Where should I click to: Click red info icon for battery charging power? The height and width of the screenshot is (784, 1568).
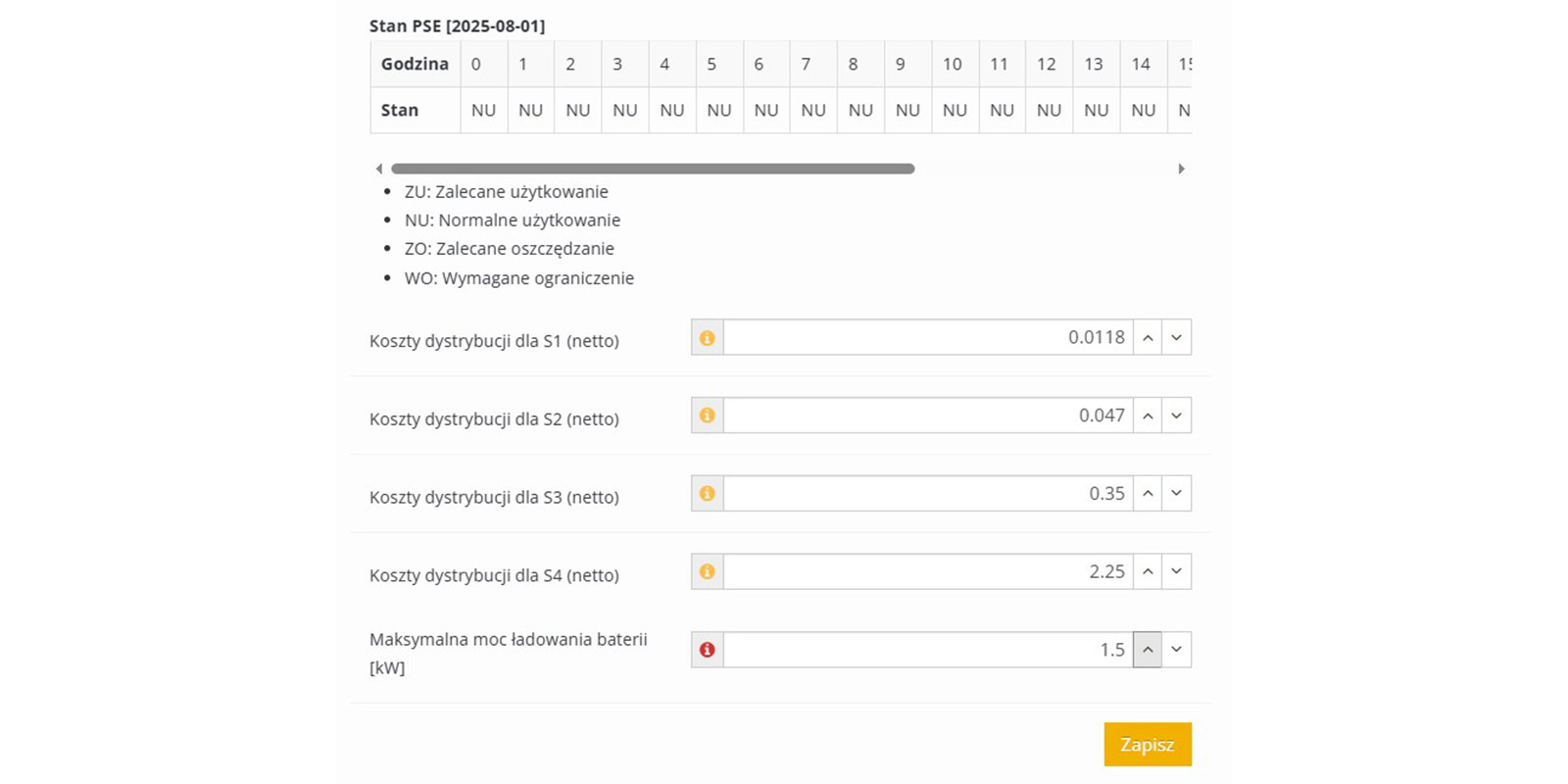[707, 650]
